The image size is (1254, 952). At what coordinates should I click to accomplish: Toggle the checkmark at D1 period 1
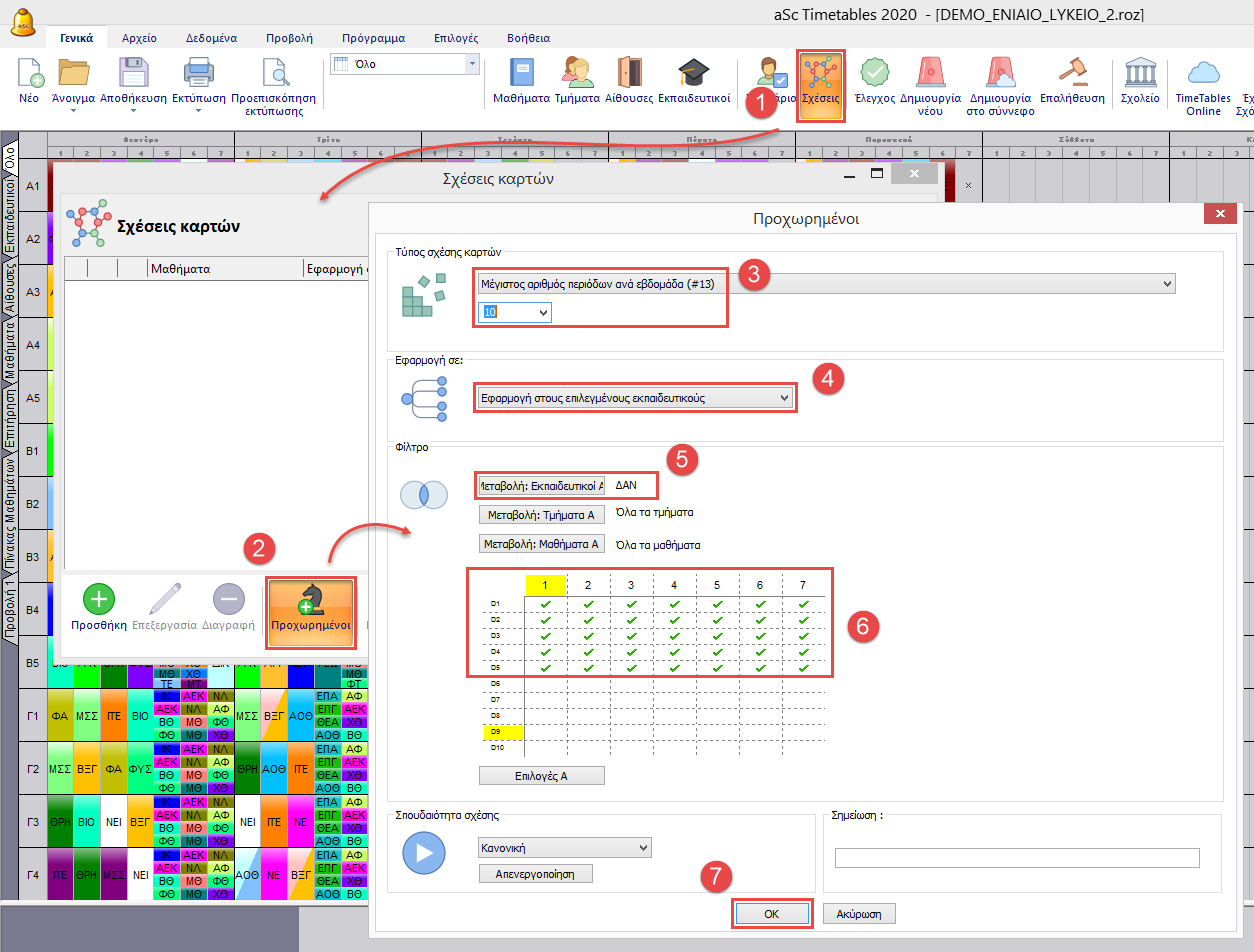point(545,605)
